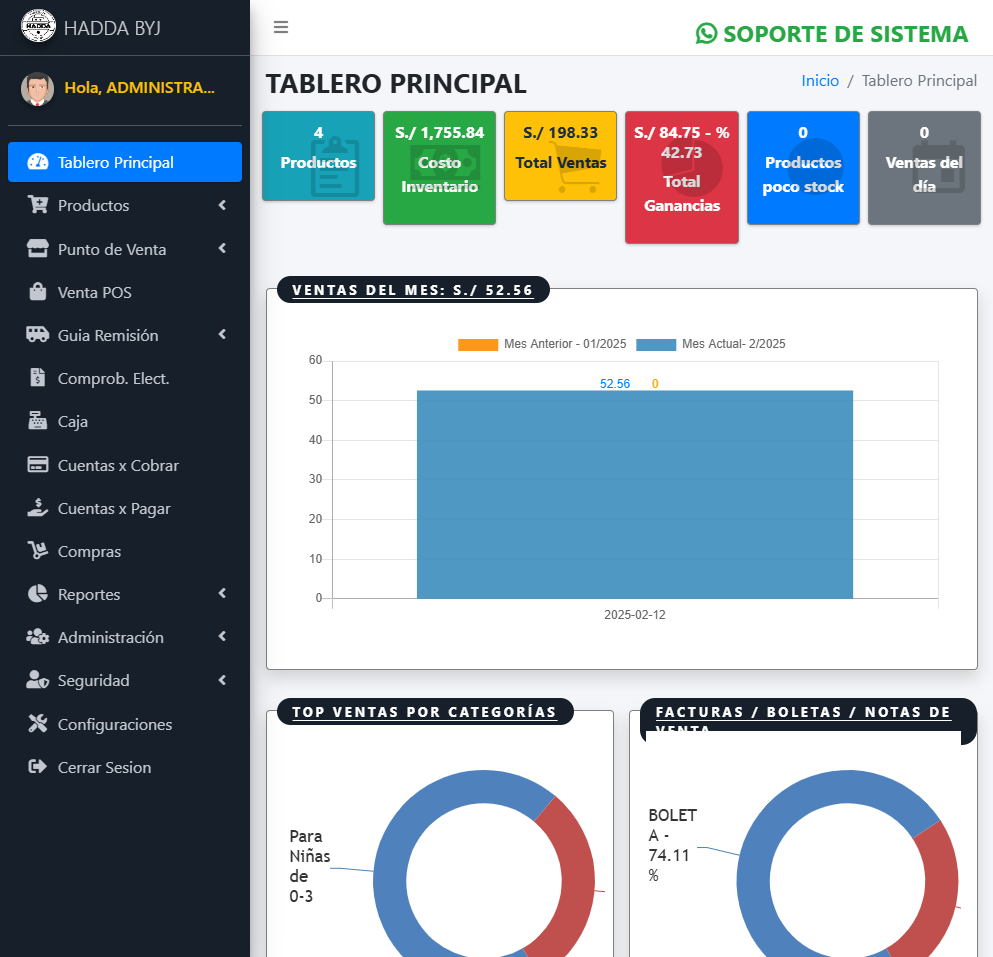Click Cerrar Sesion to log out
993x957 pixels.
125,767
